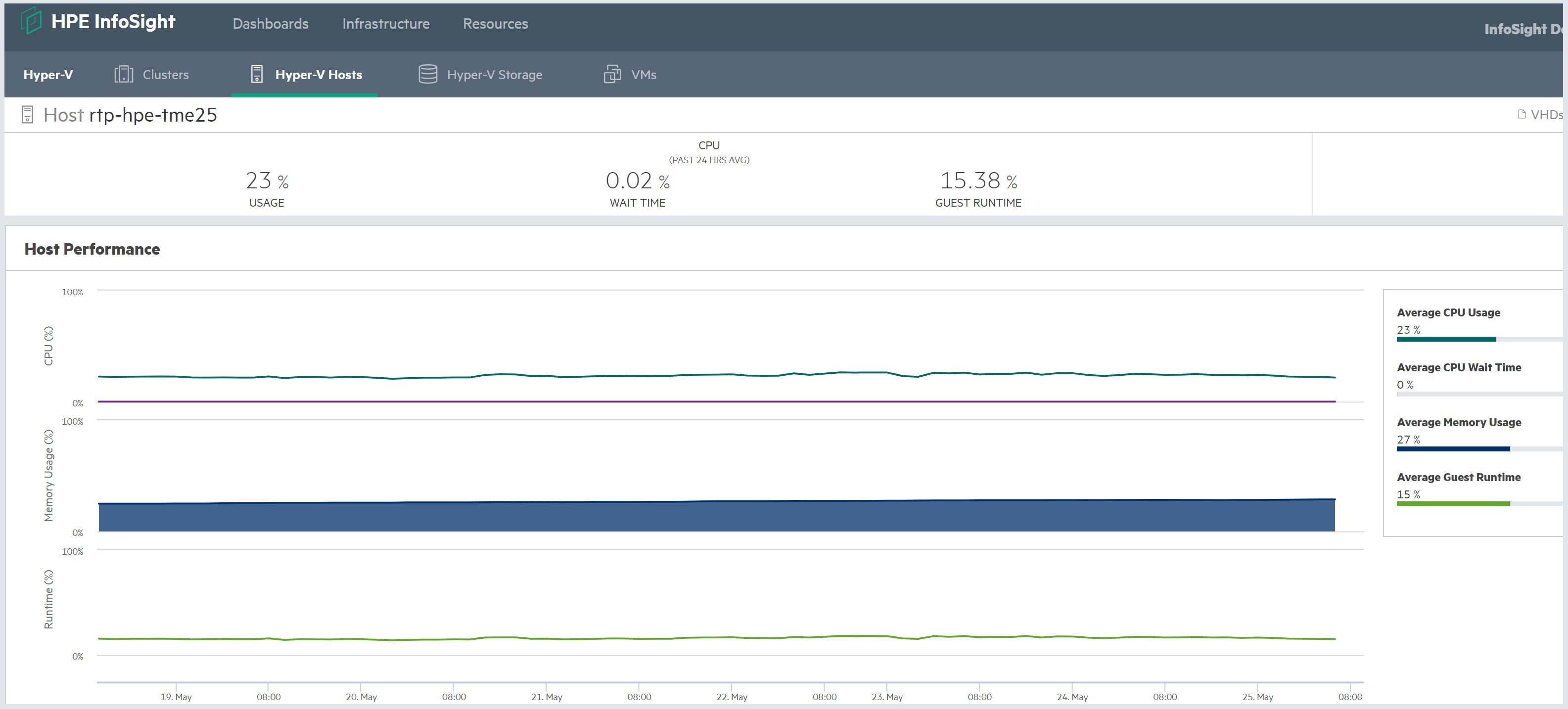Switch to the Clusters tab
1568x709 pixels.
click(x=151, y=74)
